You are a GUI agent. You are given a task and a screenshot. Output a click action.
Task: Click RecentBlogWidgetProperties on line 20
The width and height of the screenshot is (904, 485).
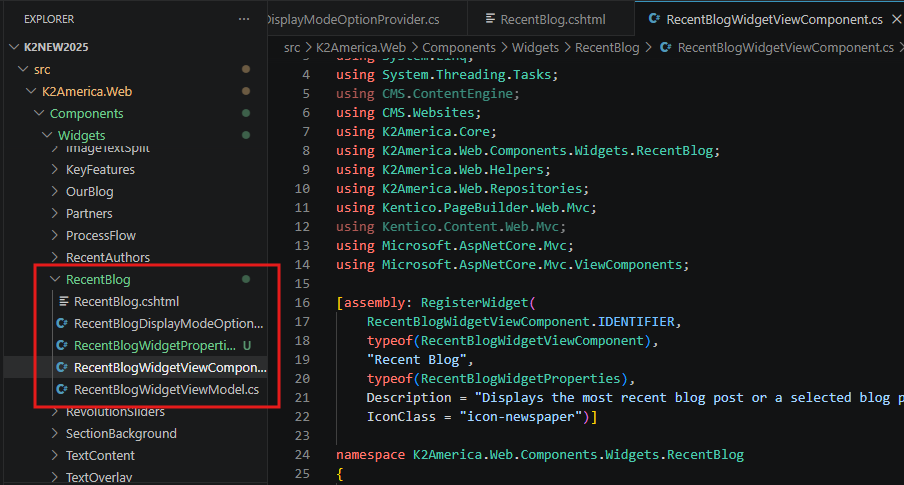(521, 379)
